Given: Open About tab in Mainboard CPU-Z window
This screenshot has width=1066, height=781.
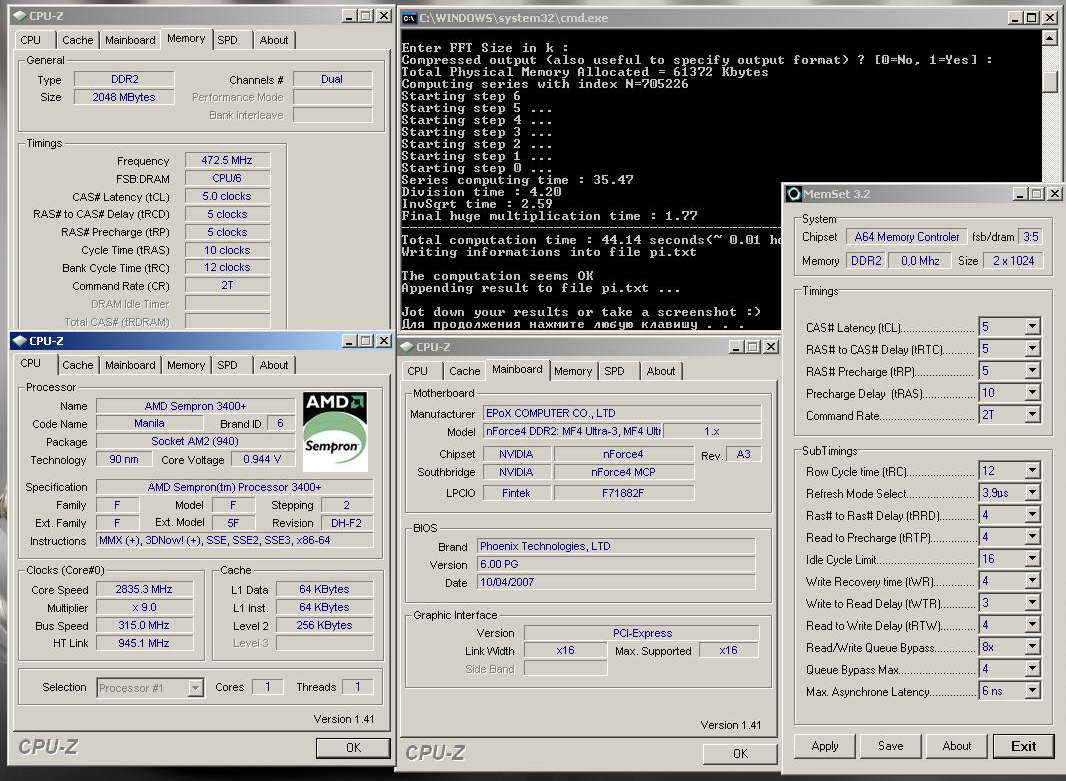Looking at the screenshot, I should pos(661,371).
